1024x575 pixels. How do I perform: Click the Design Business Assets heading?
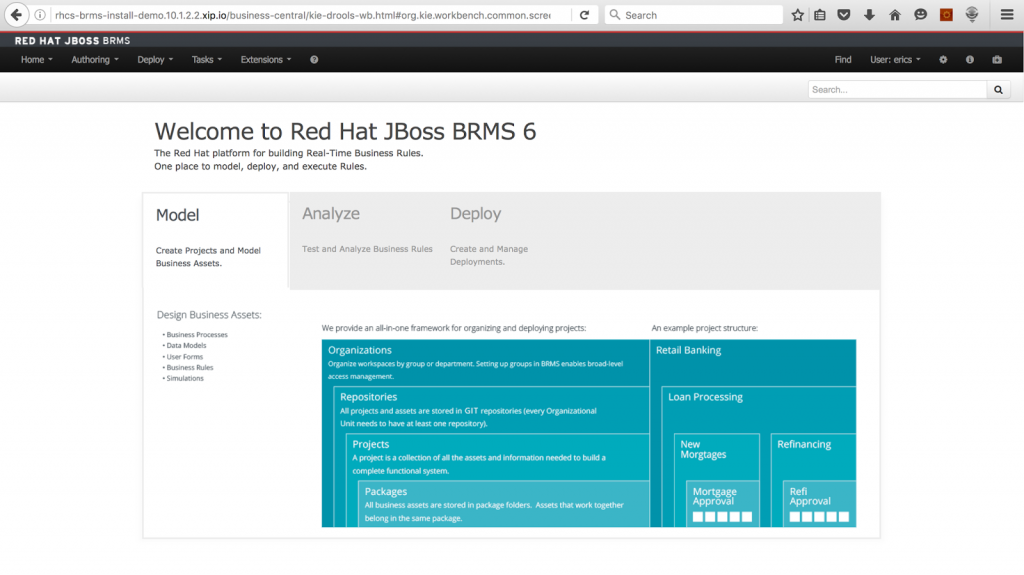209,315
